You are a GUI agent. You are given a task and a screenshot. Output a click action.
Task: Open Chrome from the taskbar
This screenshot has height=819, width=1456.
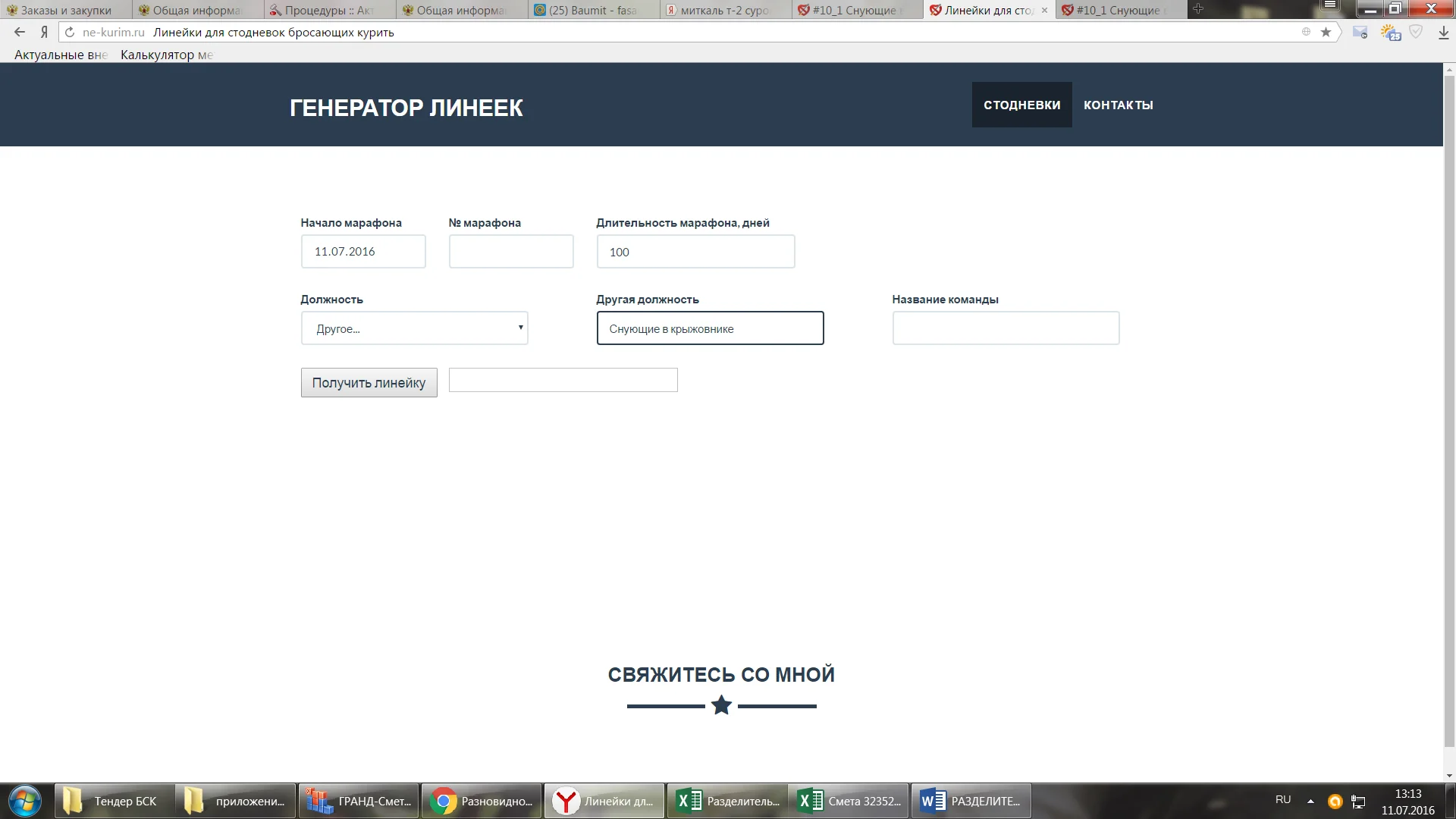482,801
